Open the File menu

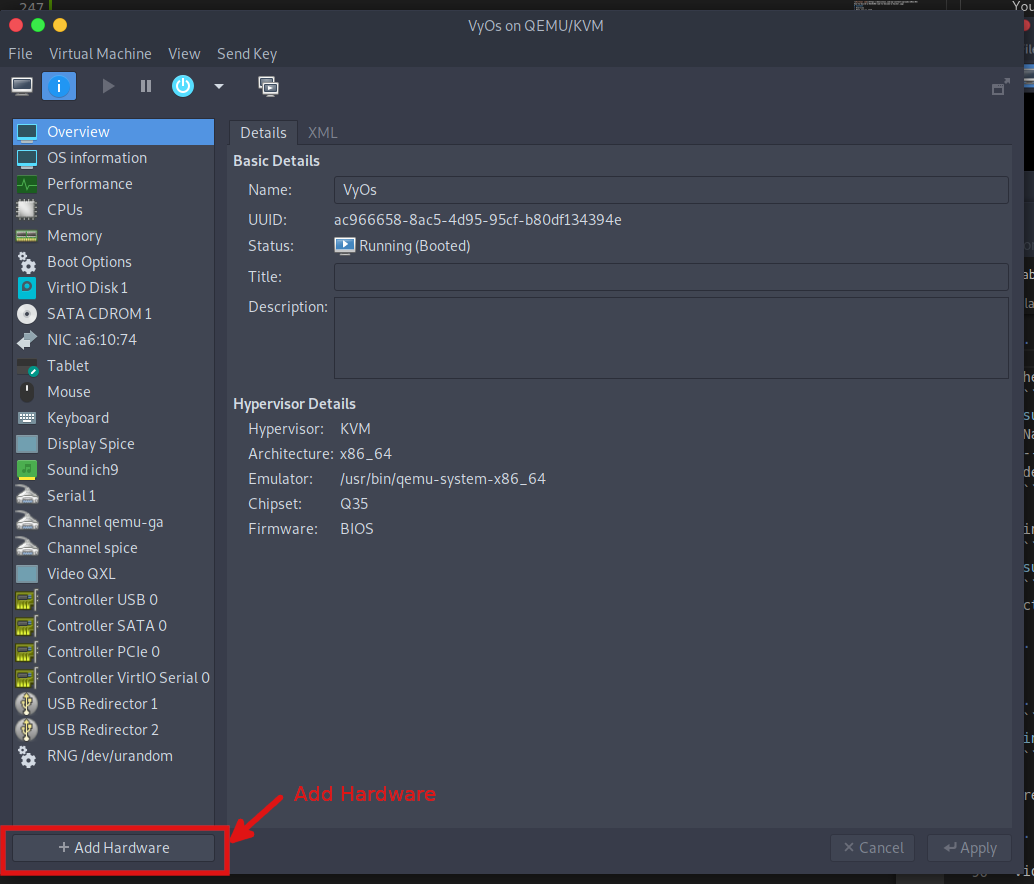(x=20, y=54)
